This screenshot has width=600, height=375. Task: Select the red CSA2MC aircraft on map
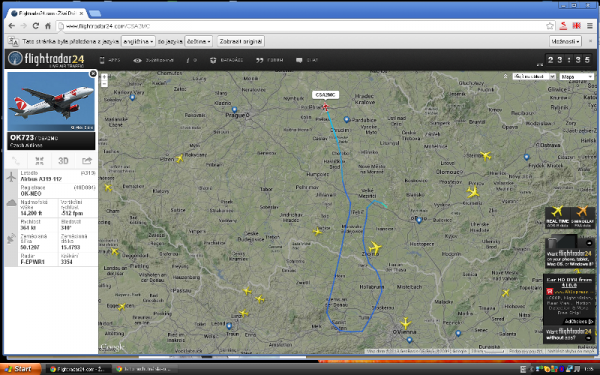click(325, 107)
